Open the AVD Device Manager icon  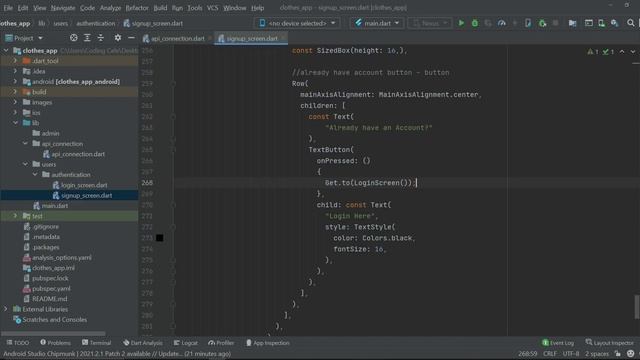[x=602, y=23]
